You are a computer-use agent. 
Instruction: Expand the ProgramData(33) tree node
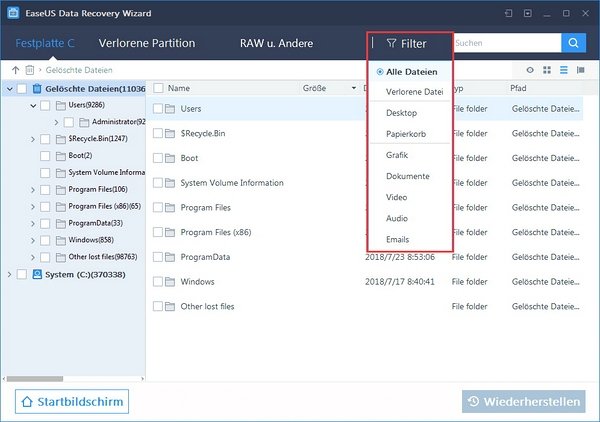(33, 223)
